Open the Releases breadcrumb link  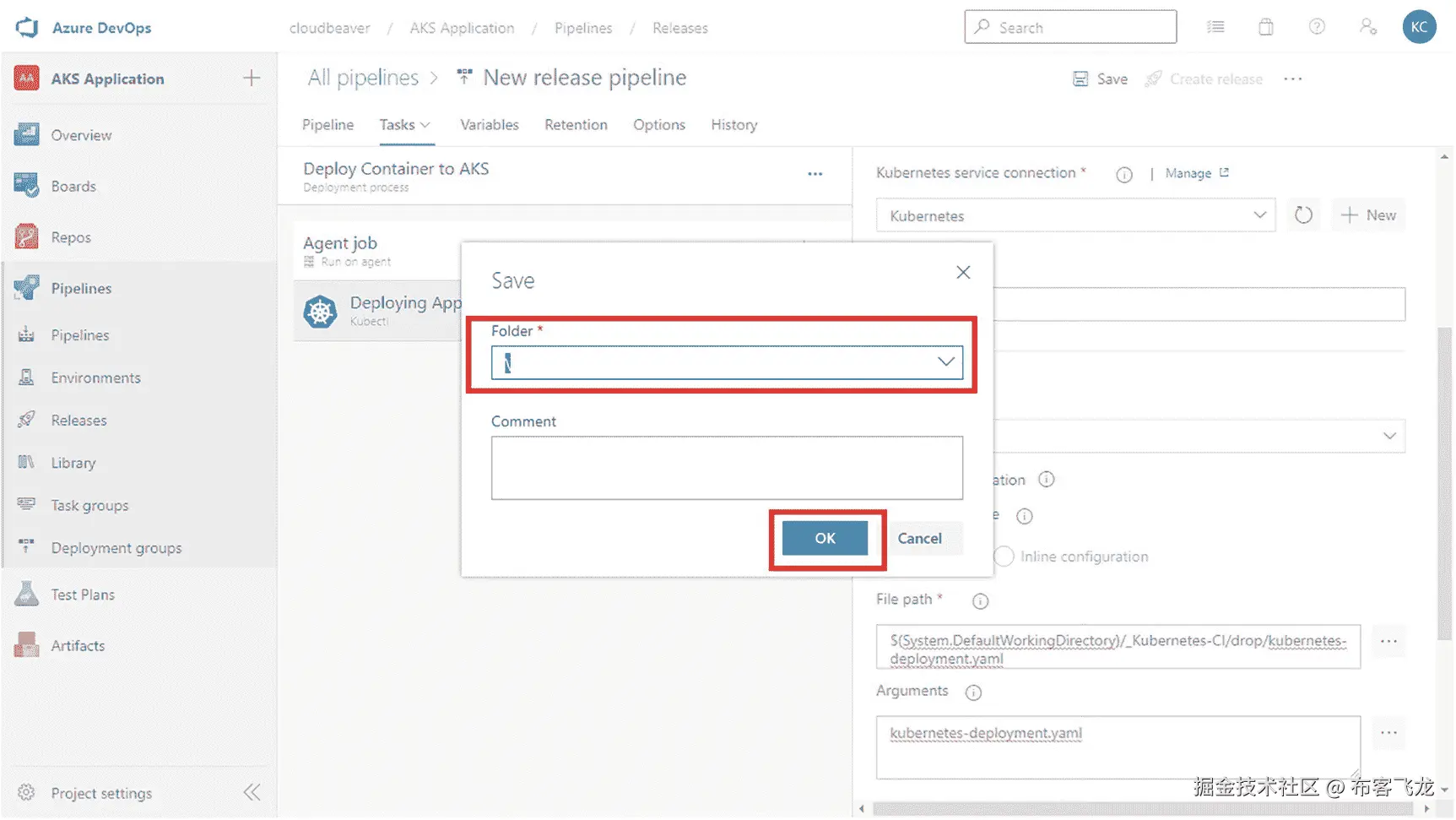pos(680,28)
